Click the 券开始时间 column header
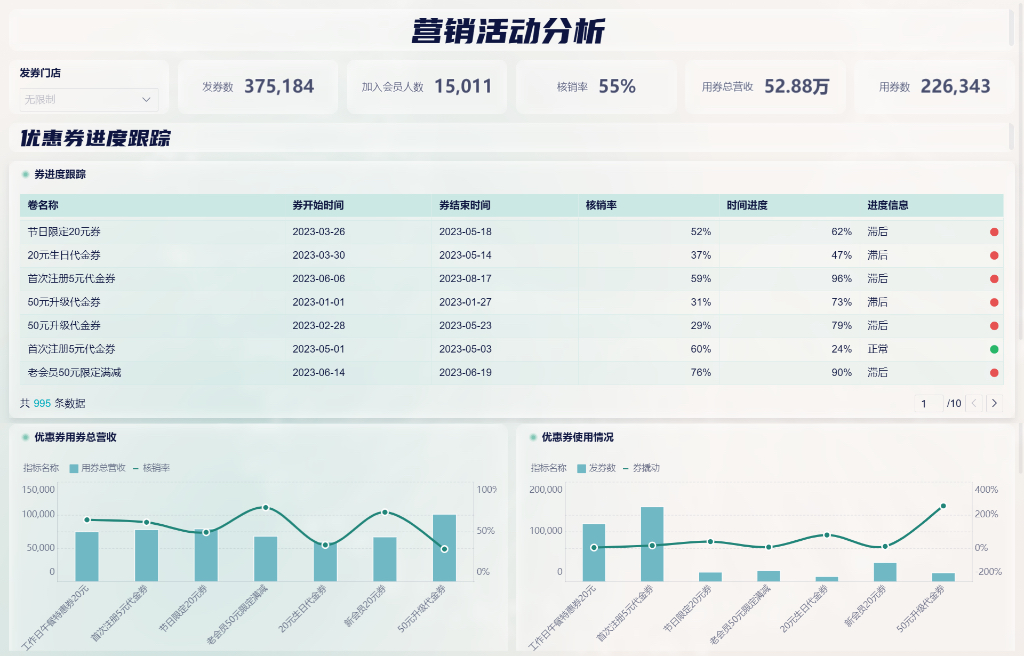 (x=318, y=205)
